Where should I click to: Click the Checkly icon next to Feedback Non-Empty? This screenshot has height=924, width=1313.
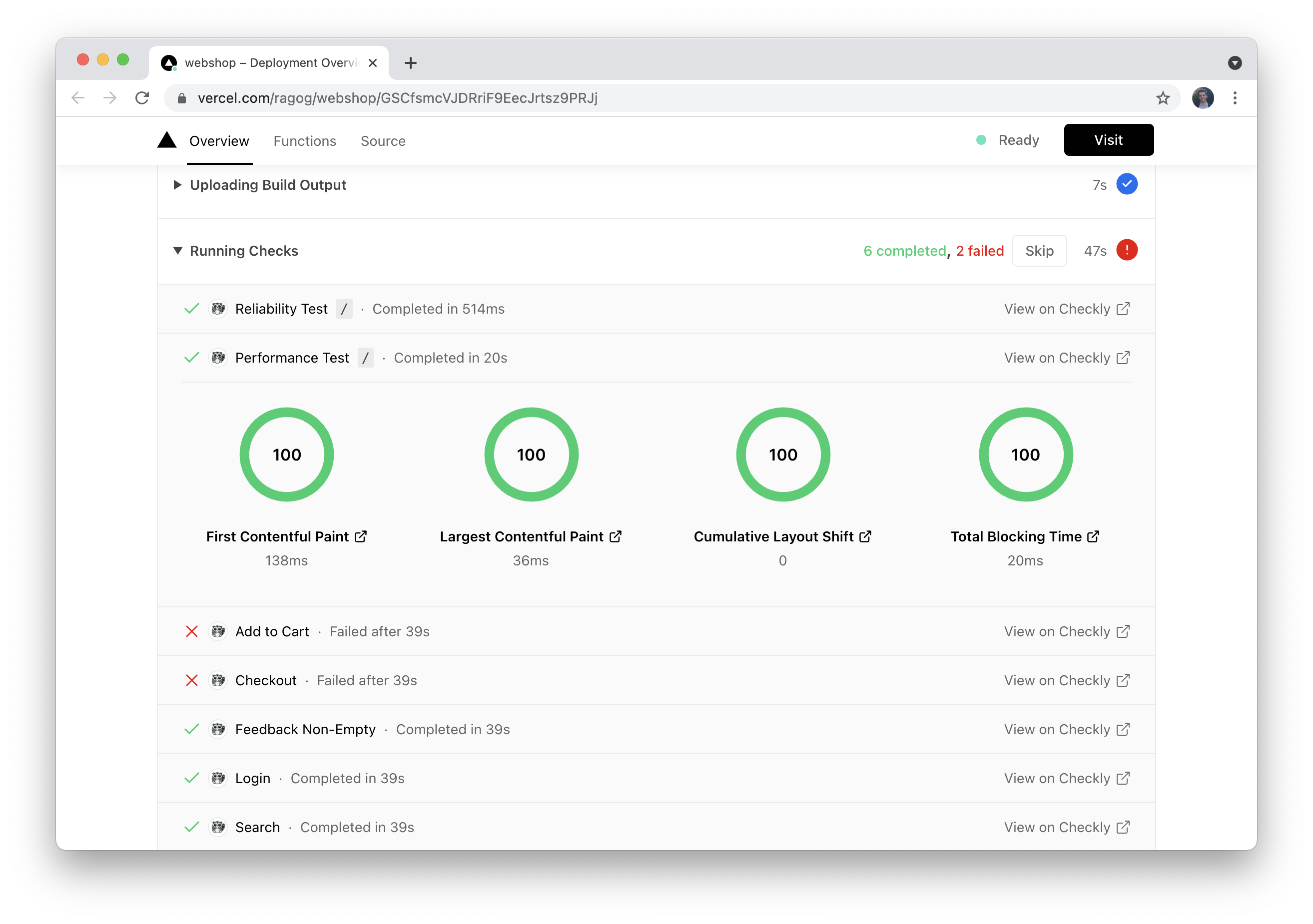point(218,729)
